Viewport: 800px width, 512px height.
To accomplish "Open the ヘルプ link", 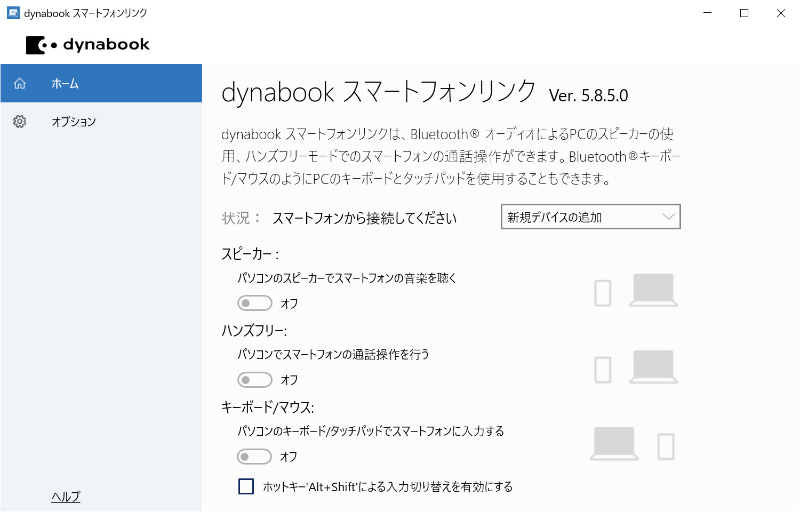I will 66,496.
